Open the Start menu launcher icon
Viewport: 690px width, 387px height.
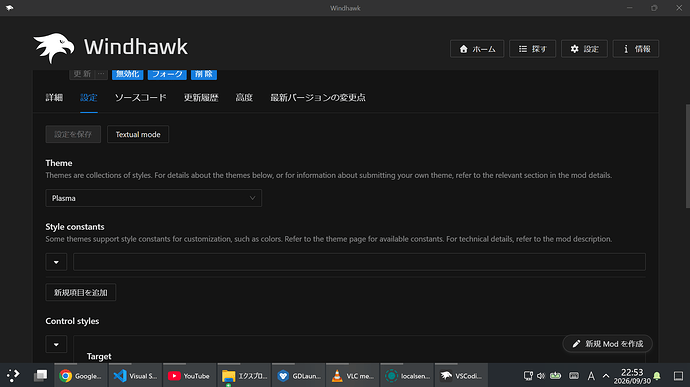(x=13, y=376)
